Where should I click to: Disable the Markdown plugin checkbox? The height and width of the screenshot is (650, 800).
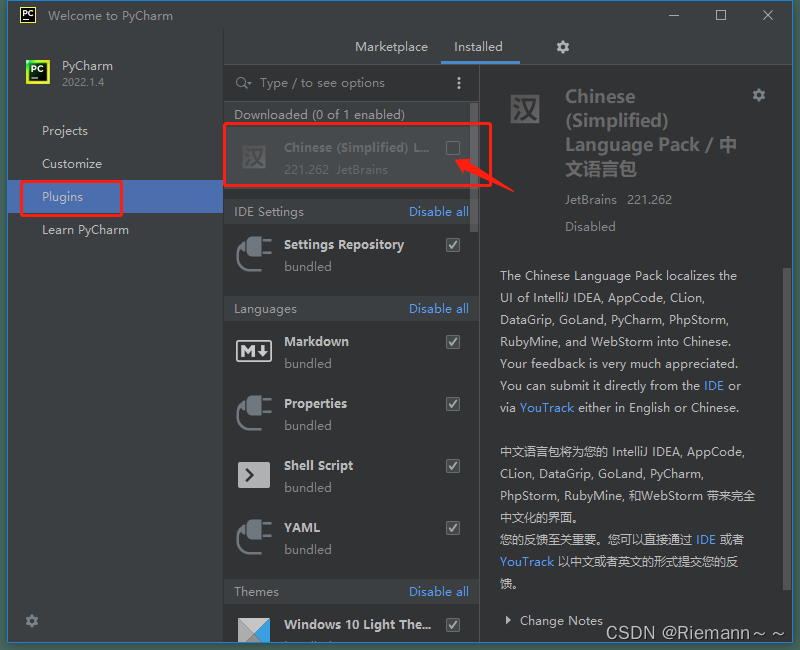coord(453,342)
